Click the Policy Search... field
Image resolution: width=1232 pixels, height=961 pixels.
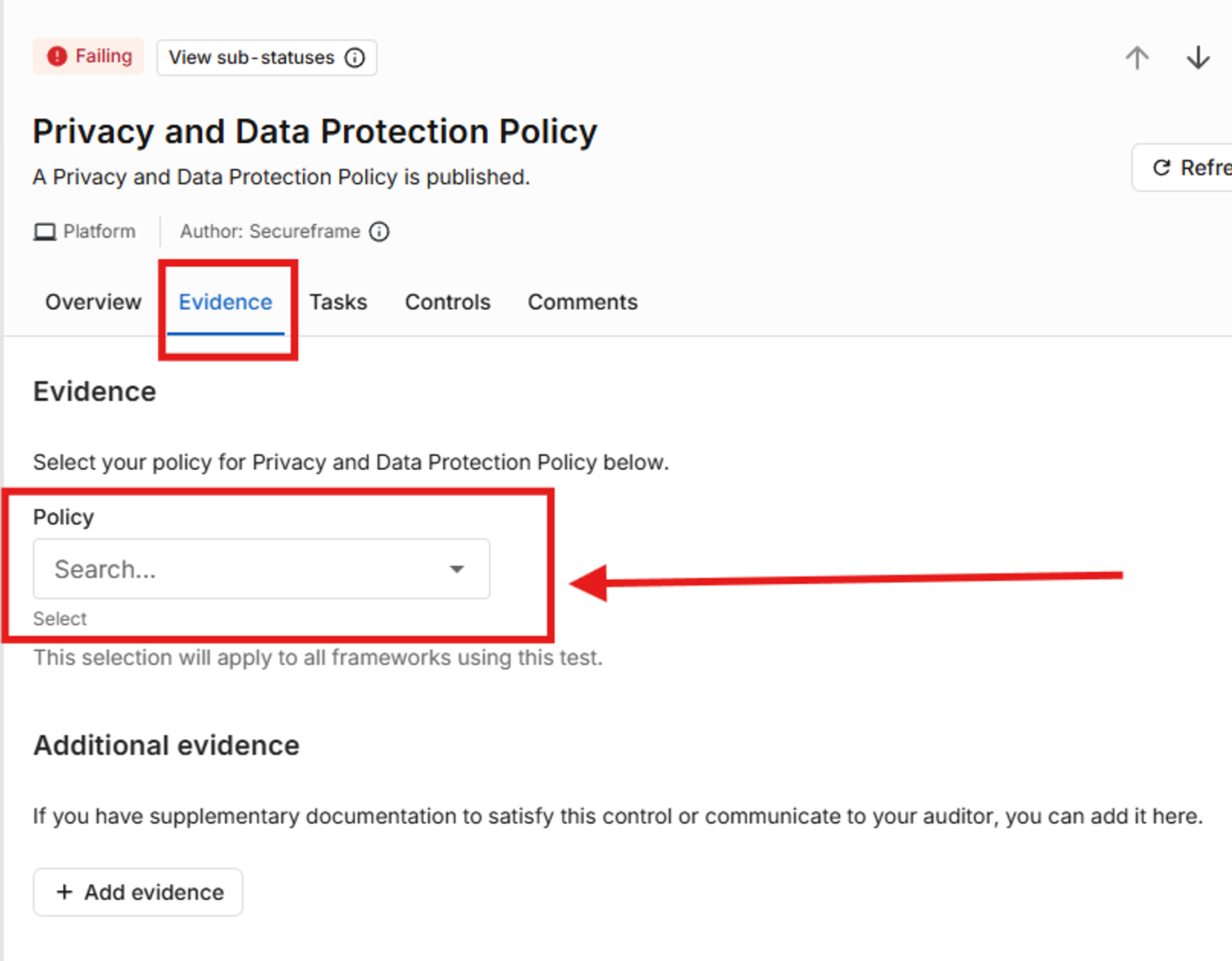coord(262,569)
